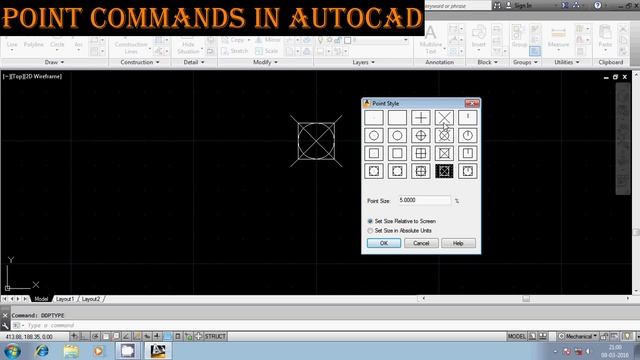Switch to AutoCAD taskbar icon
640x360 pixels.
tap(158, 351)
